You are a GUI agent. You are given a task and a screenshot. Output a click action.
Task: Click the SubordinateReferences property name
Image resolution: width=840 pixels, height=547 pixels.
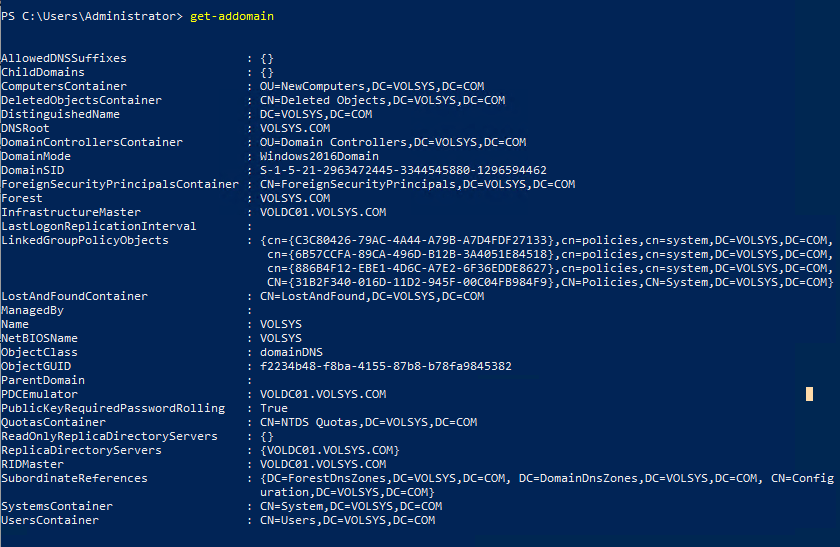point(74,478)
